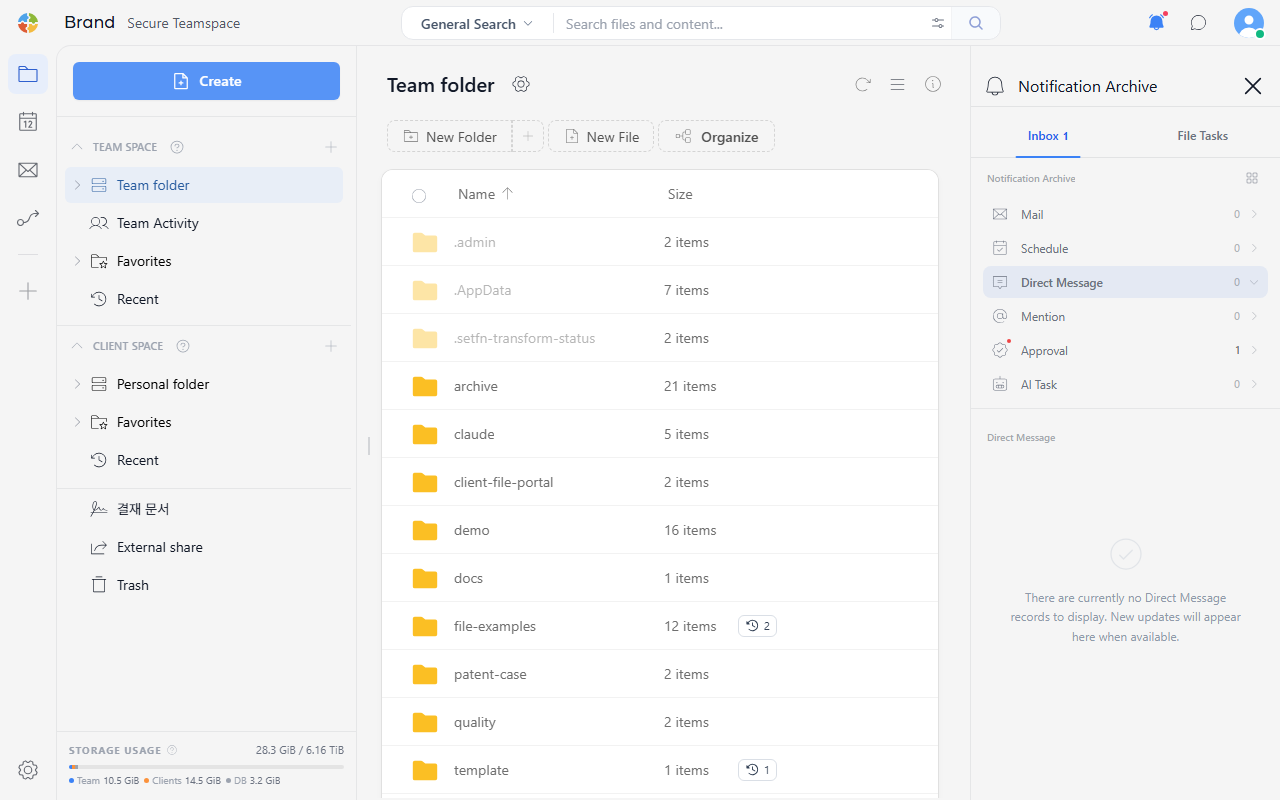Click New Folder button
Viewport: 1280px width, 800px height.
click(x=450, y=136)
